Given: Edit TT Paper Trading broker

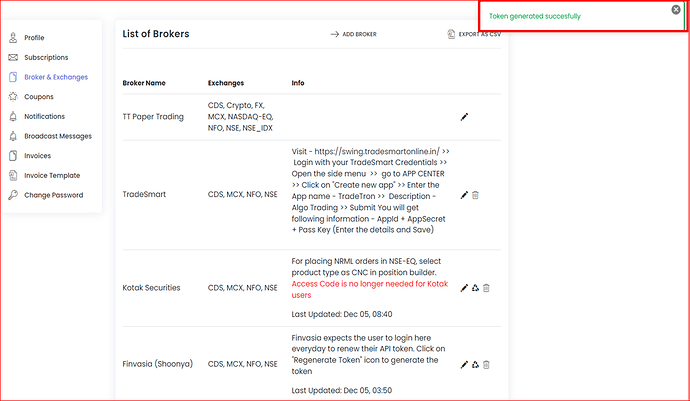Looking at the screenshot, I should tap(464, 117).
